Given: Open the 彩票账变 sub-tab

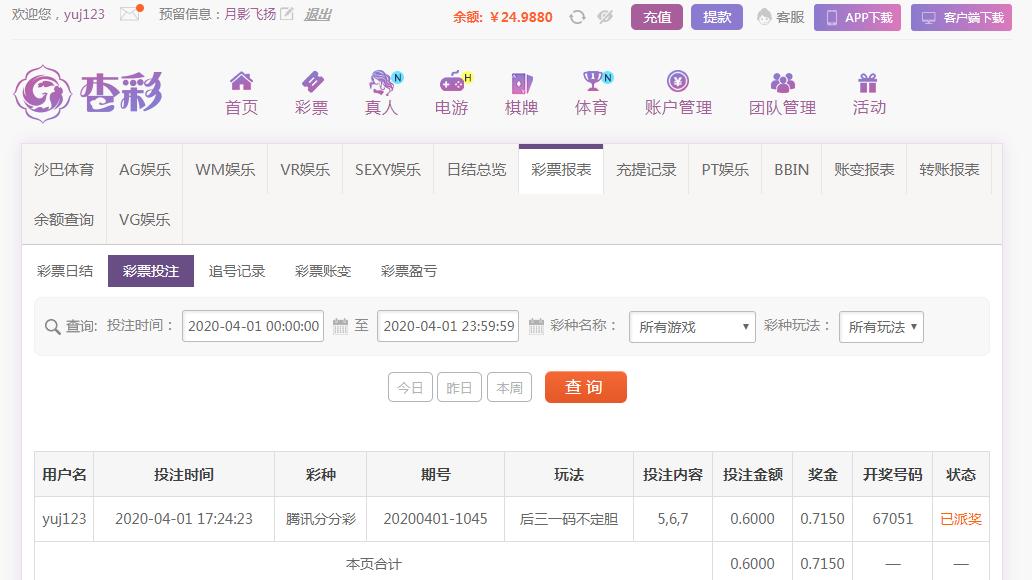Looking at the screenshot, I should (x=323, y=271).
